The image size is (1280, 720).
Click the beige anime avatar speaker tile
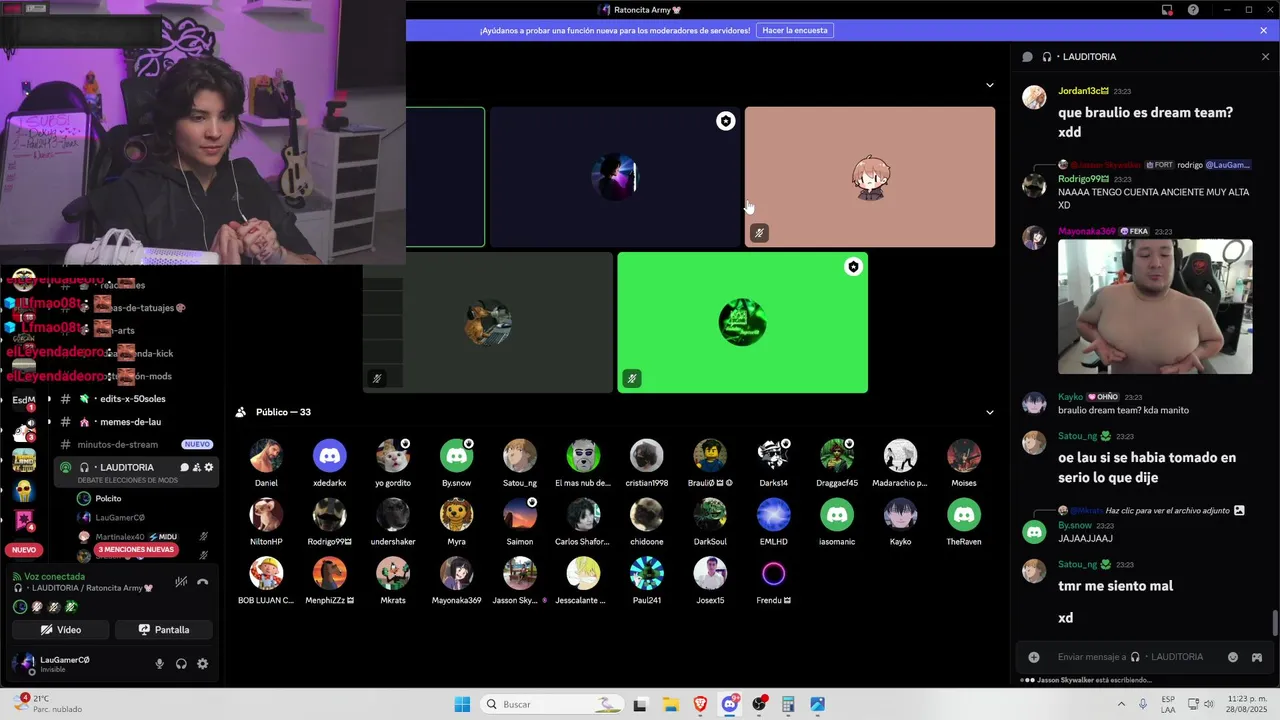870,177
